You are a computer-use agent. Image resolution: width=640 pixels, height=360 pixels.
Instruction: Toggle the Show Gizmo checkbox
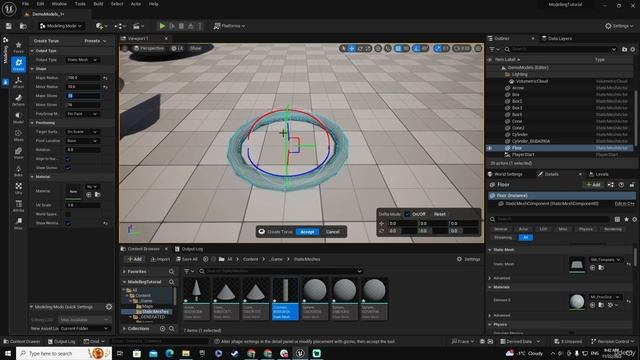click(68, 168)
